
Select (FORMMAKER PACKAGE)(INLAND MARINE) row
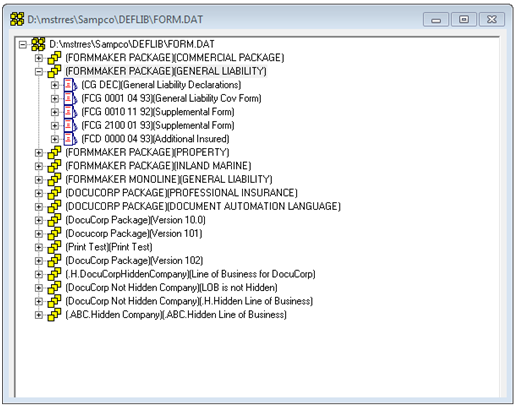[158, 166]
